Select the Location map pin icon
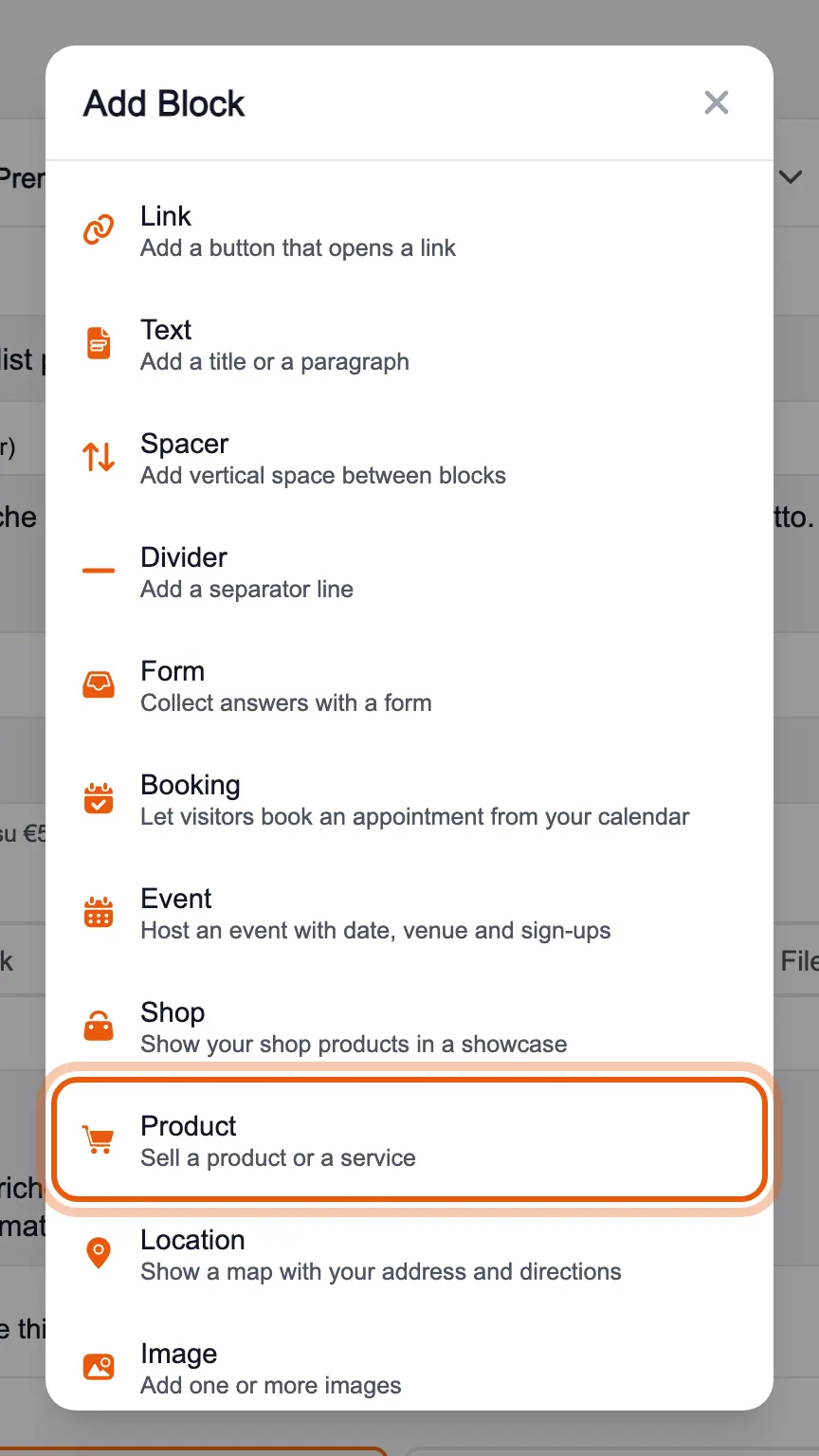Viewport: 819px width, 1456px height. 99,1253
